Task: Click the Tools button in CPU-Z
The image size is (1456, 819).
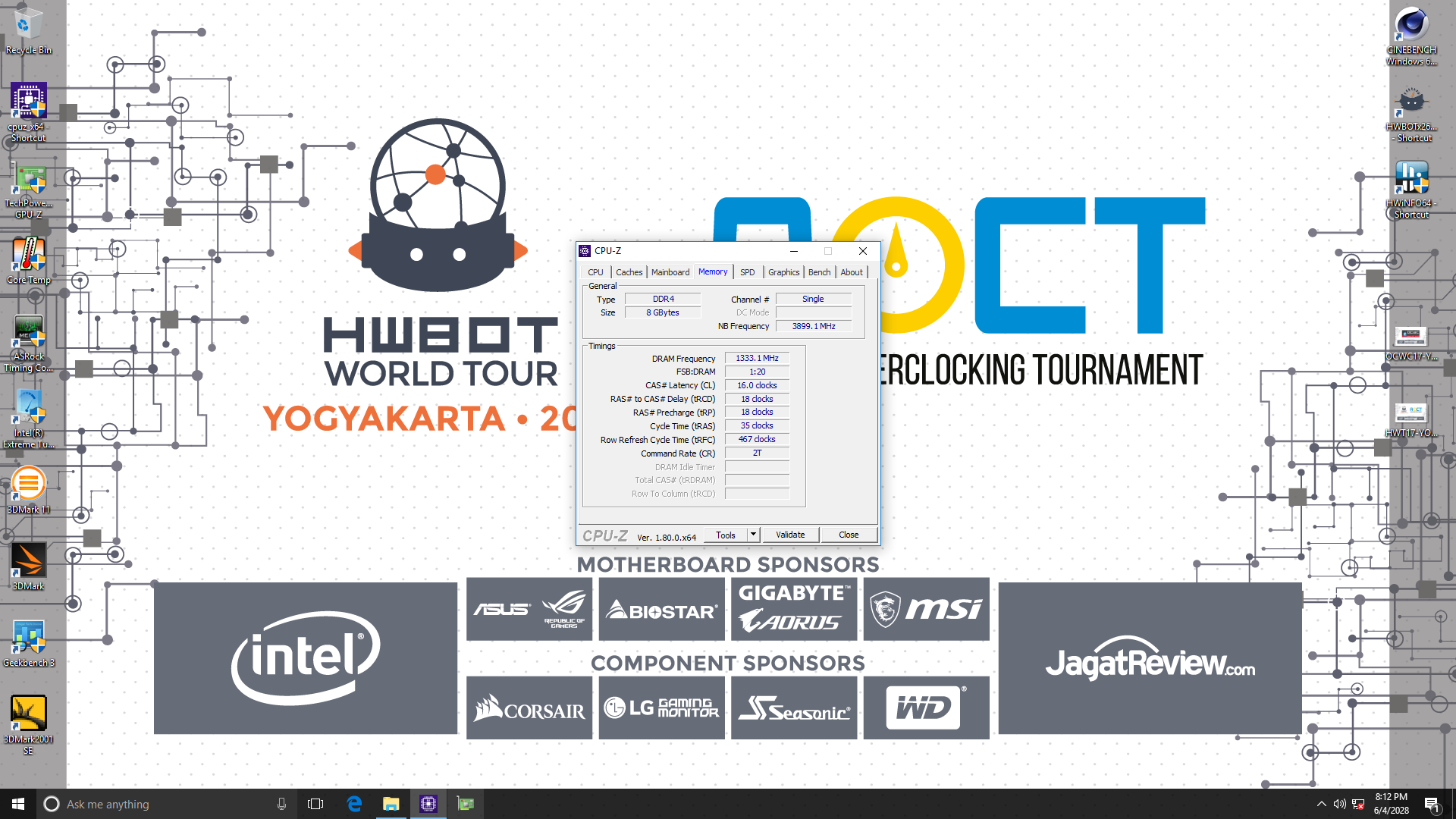Action: click(726, 535)
